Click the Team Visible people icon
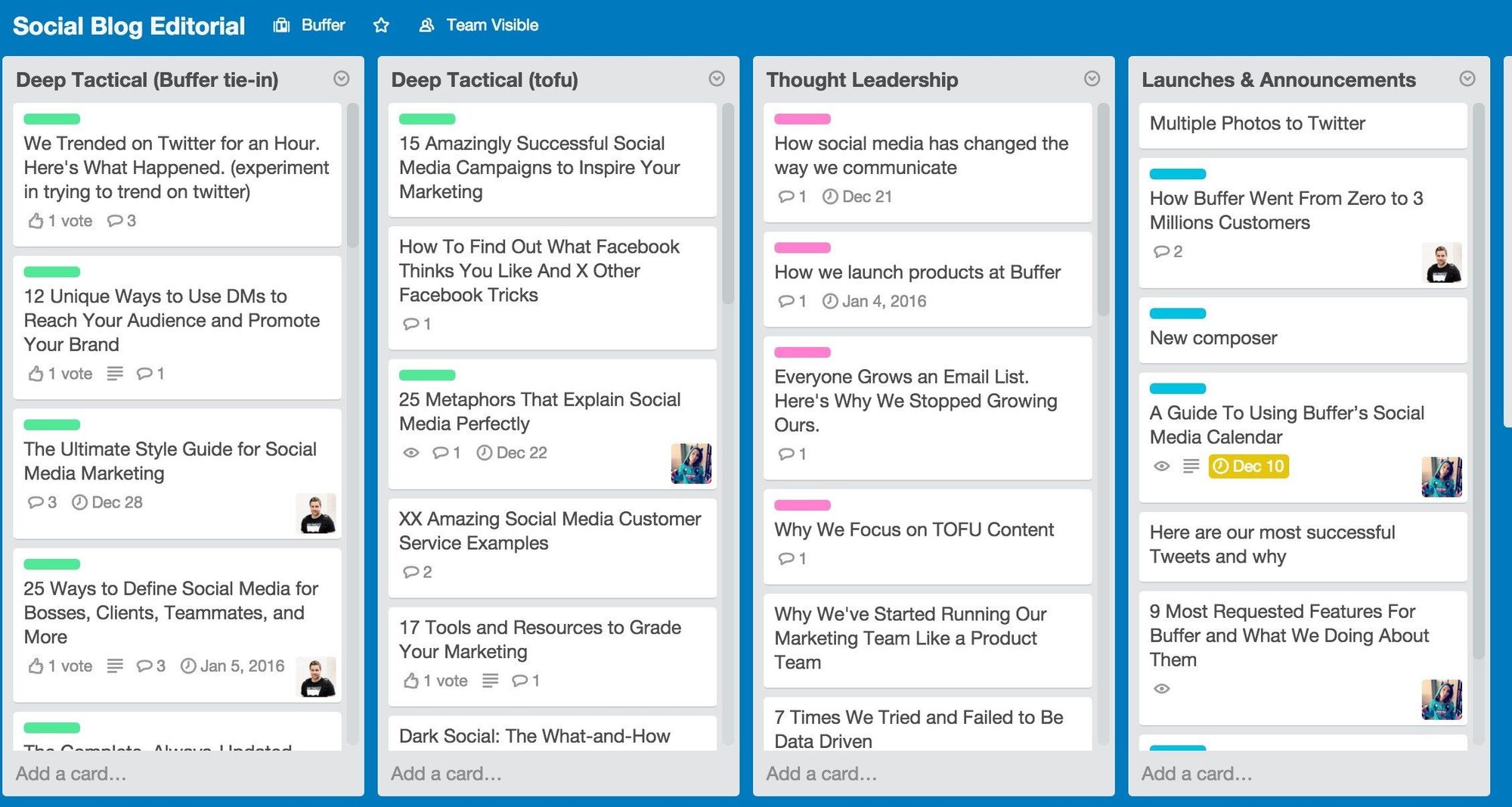Screen dimensions: 1512x807 click(426, 24)
